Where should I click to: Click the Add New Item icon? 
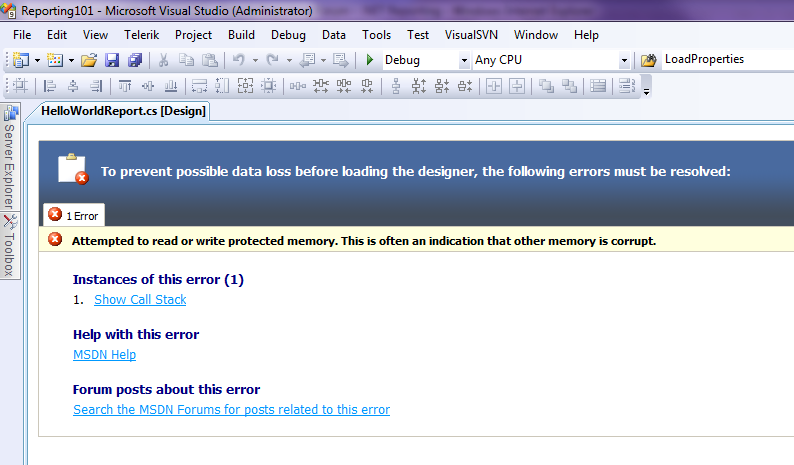(x=55, y=60)
